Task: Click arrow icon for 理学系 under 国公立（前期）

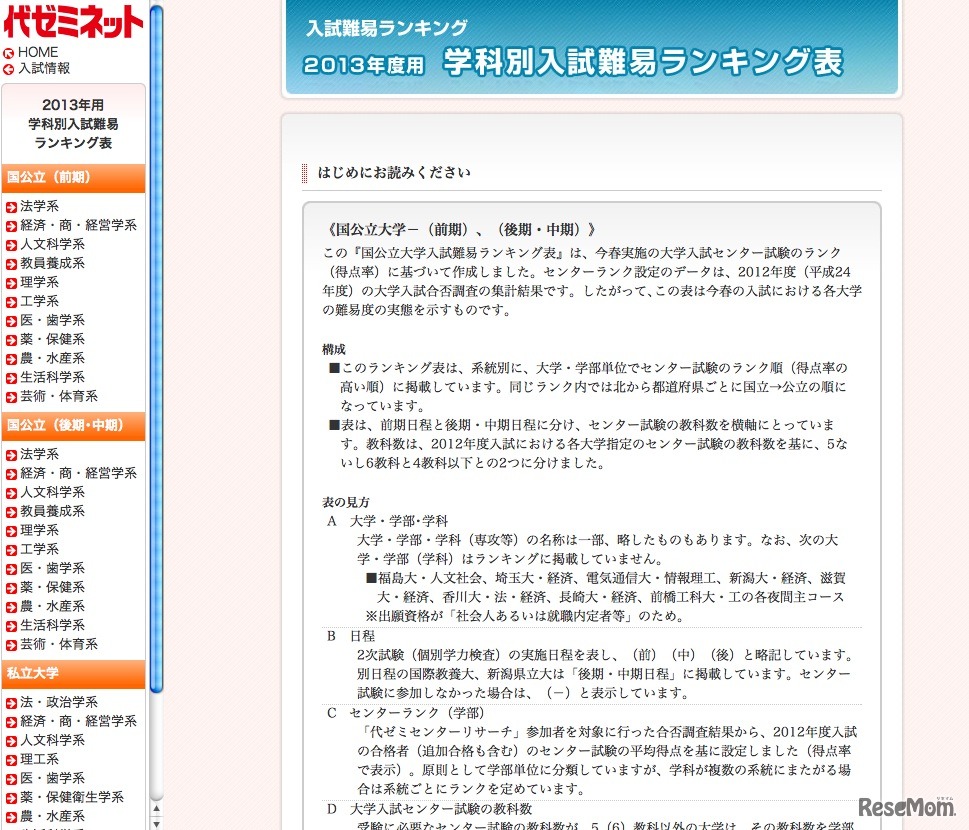Action: pos(11,284)
